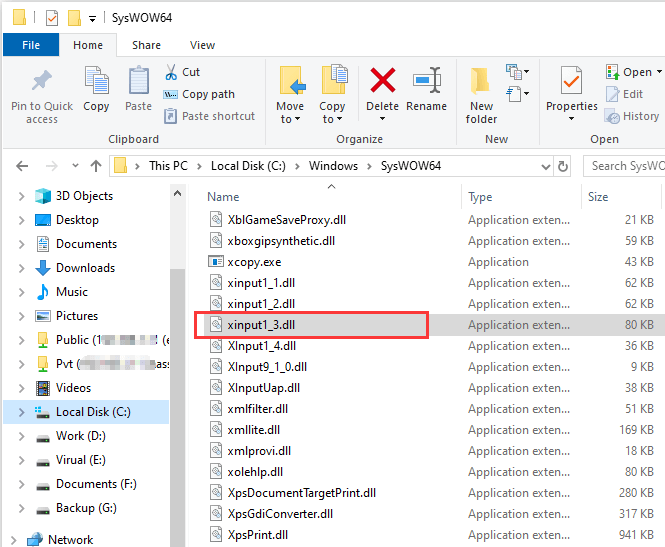Click the Paste icon in the ribbon
This screenshot has height=547, width=665.
pyautogui.click(x=138, y=82)
